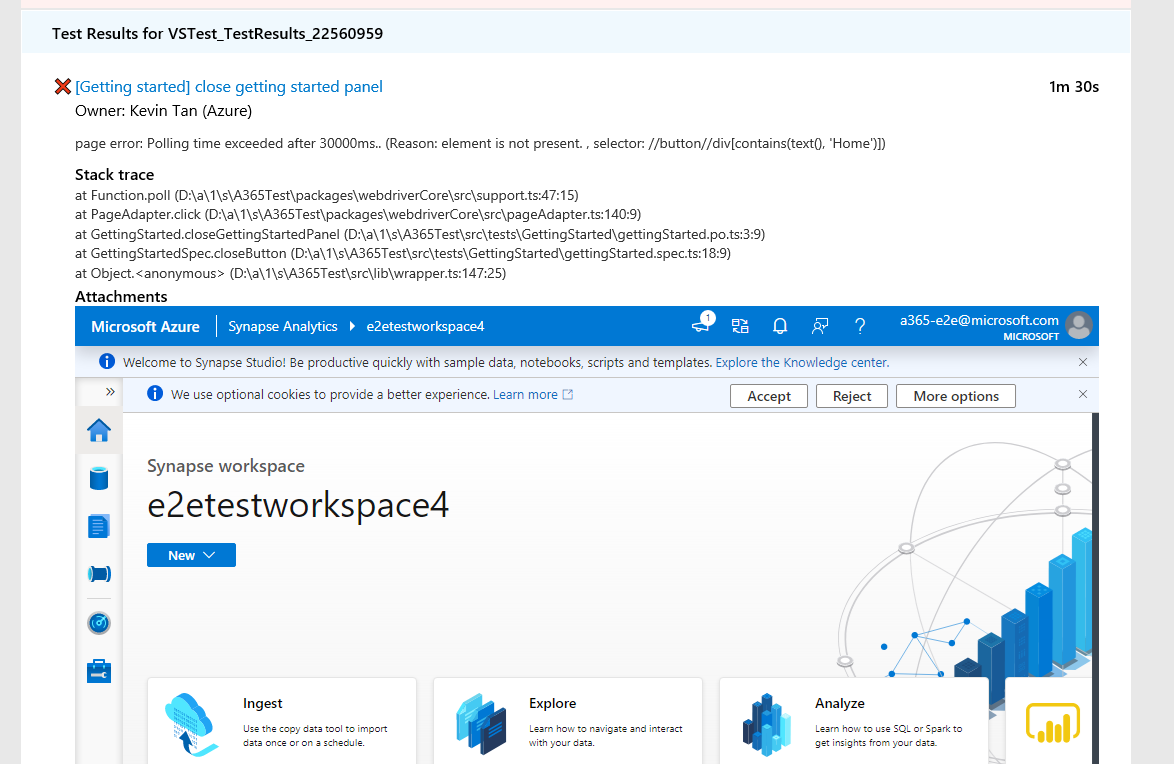
Task: Click the cookie banner info icon
Action: 155,393
